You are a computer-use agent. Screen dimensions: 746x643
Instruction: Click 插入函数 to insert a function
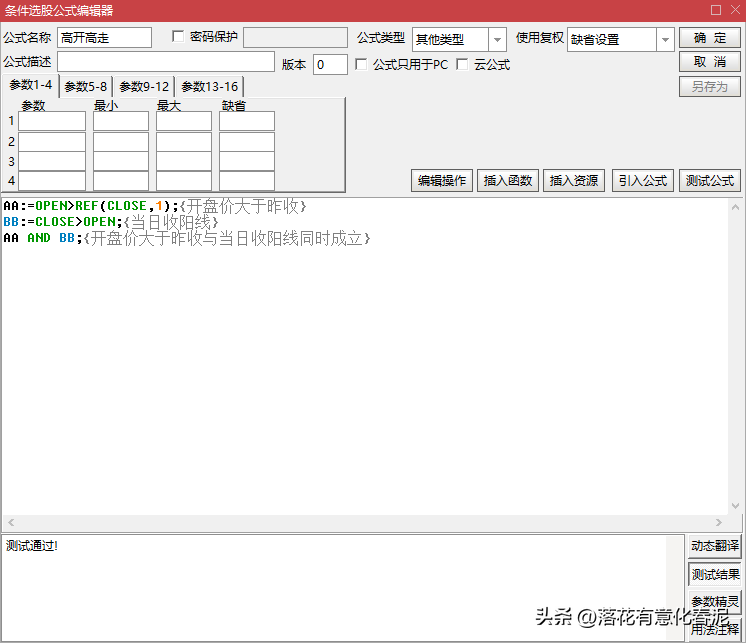coord(508,181)
